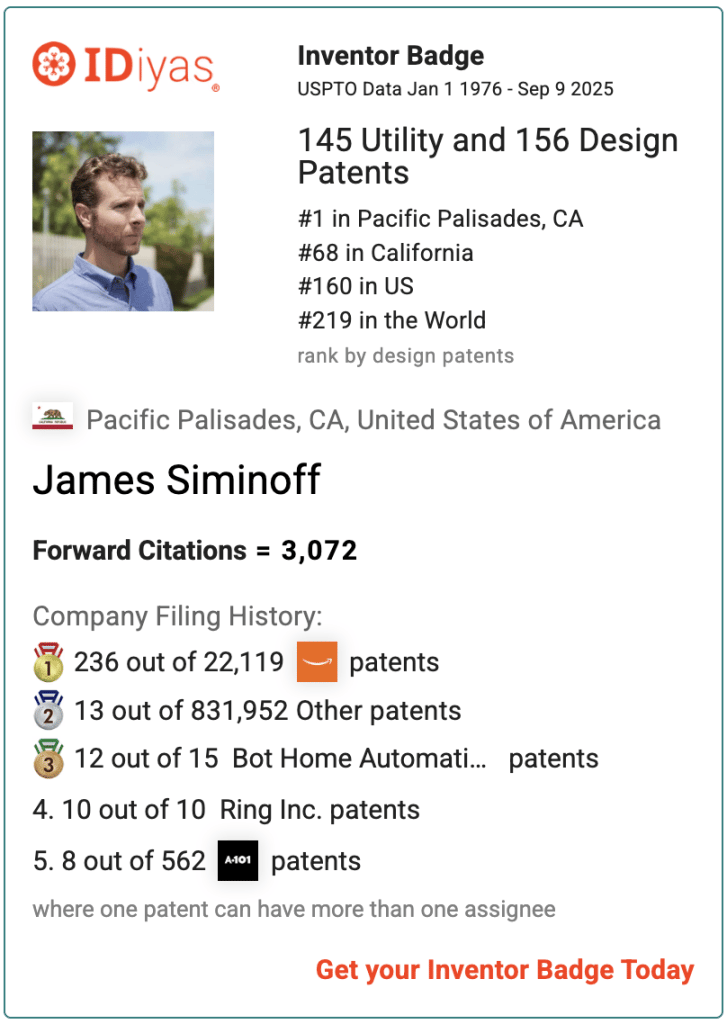
Task: Open James Siminoff's profile photo
Action: (123, 221)
